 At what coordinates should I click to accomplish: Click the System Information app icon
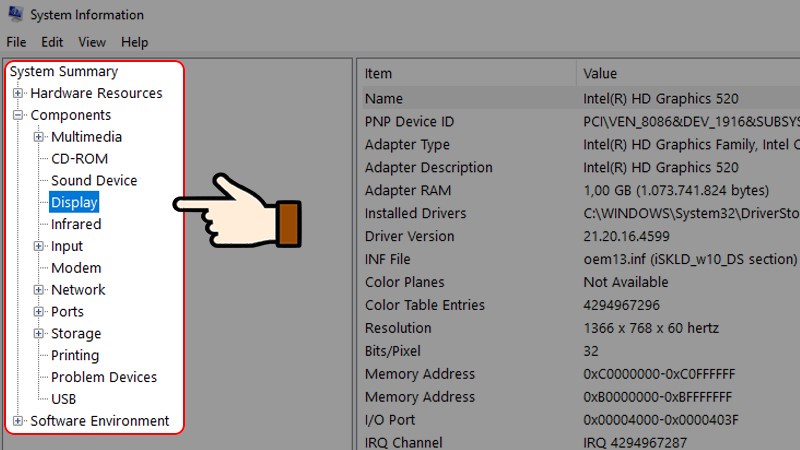[x=15, y=14]
